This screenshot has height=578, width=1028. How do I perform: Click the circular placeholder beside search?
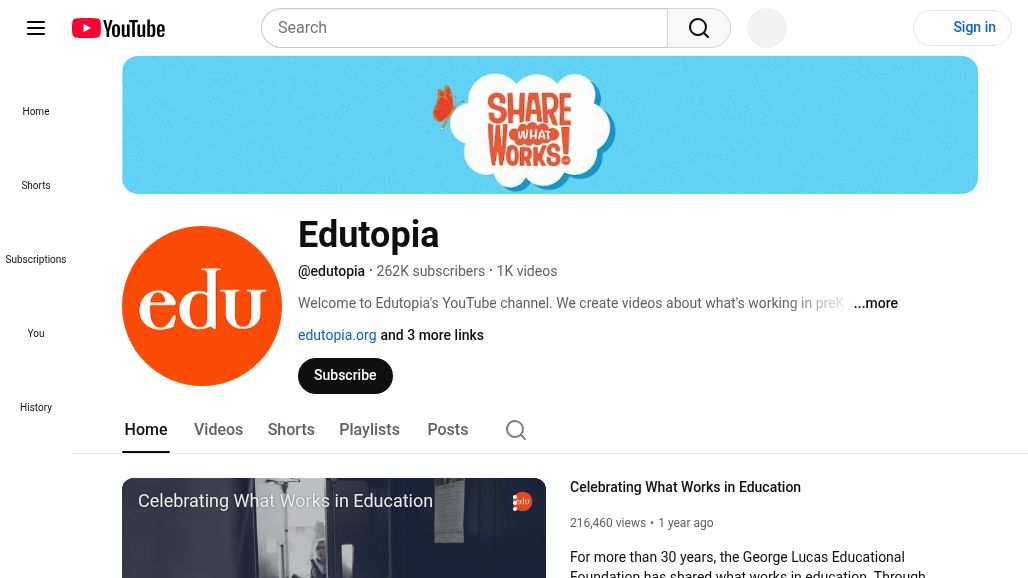coord(766,28)
